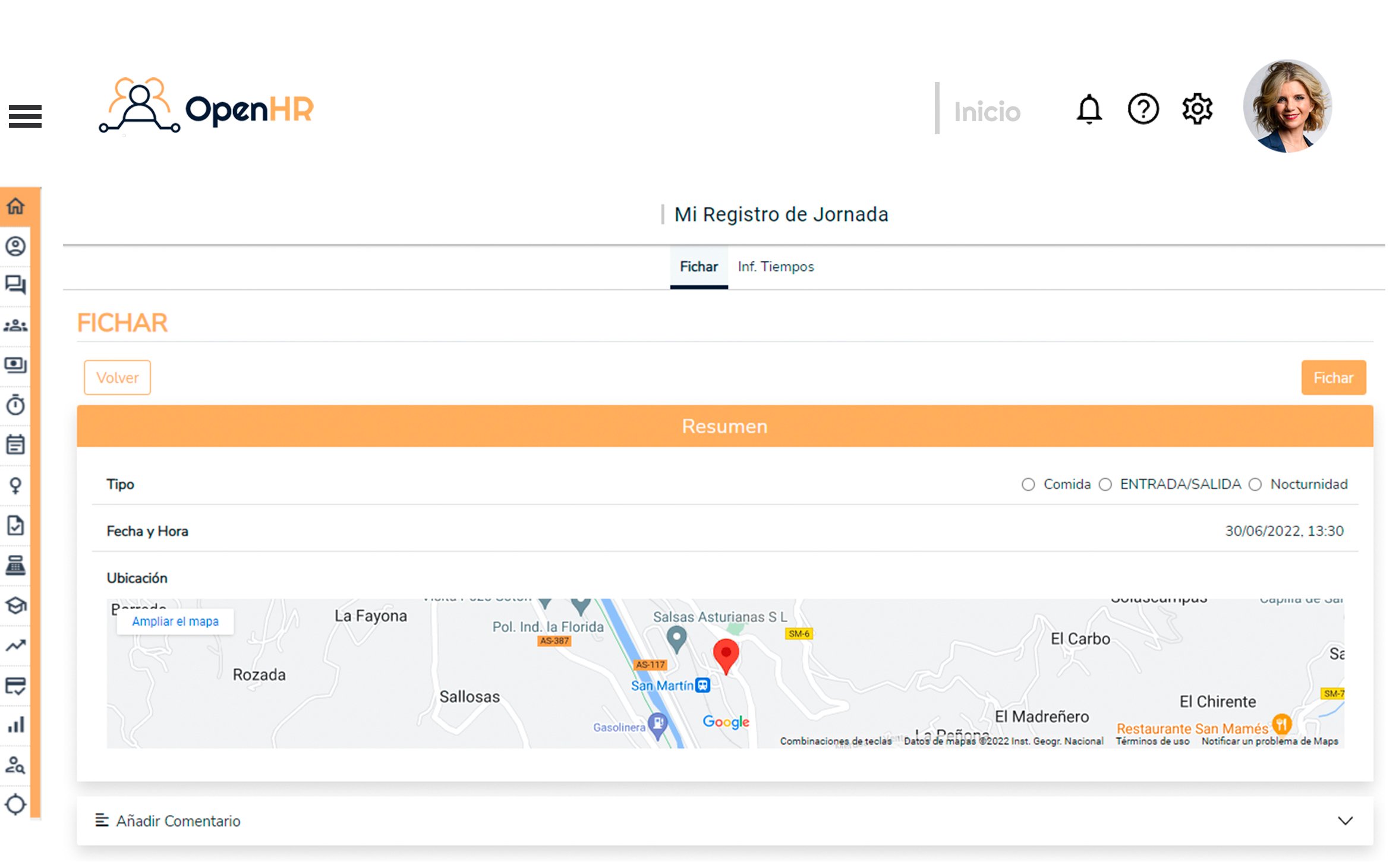Open the card checkmark sidebar icon
The width and height of the screenshot is (1399, 868).
pyautogui.click(x=15, y=686)
